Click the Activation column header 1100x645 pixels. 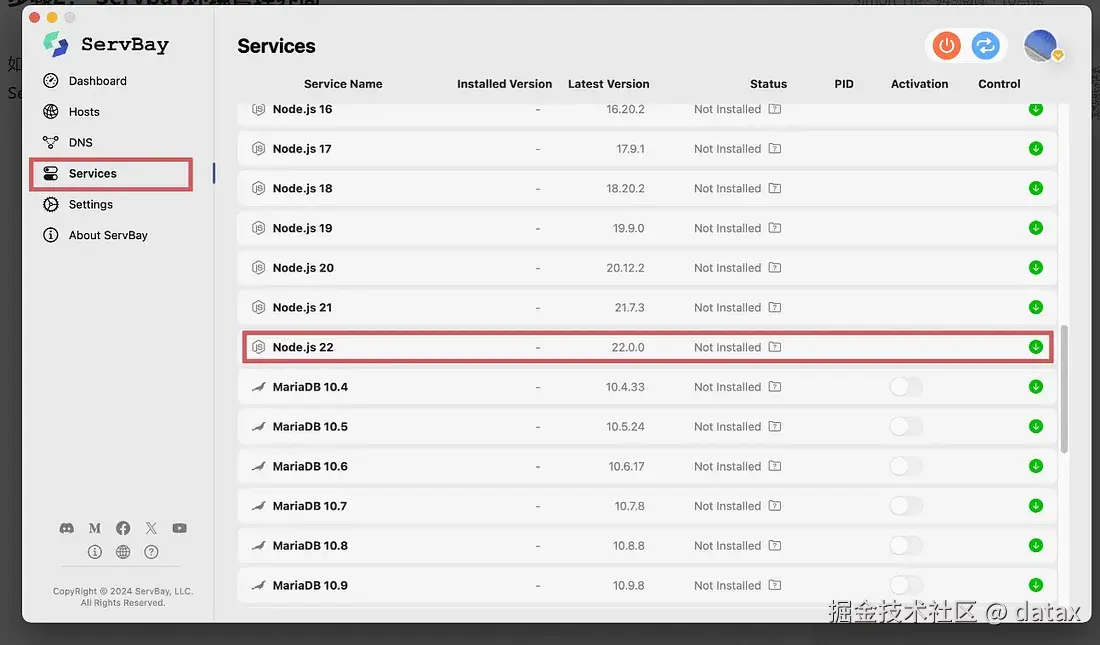919,84
